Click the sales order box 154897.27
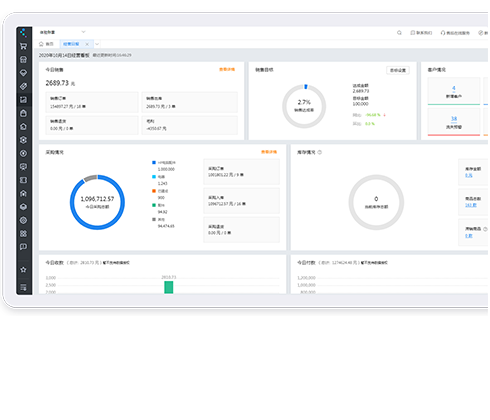 point(92,102)
